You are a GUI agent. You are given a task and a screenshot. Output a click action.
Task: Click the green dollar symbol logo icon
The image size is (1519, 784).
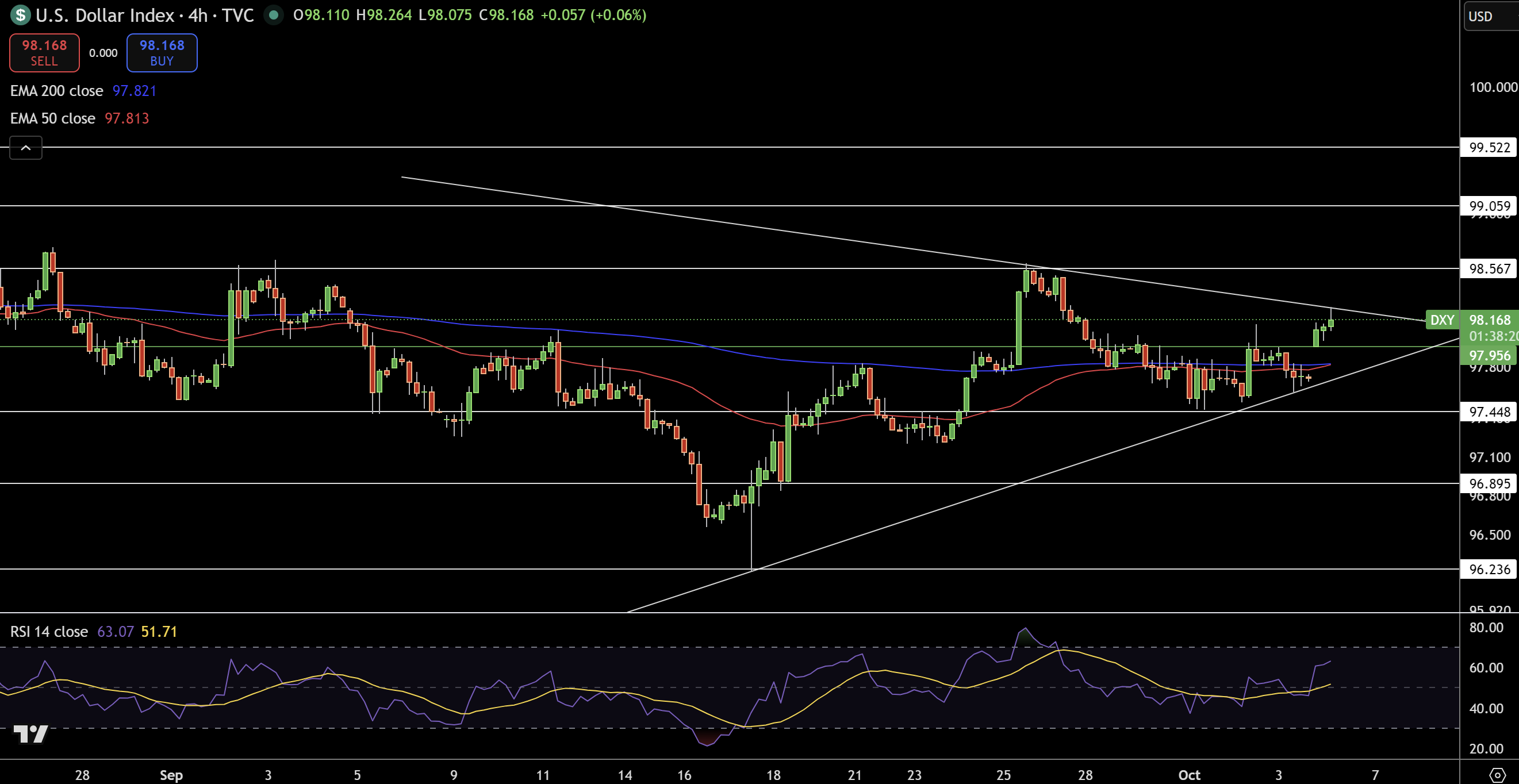21,15
